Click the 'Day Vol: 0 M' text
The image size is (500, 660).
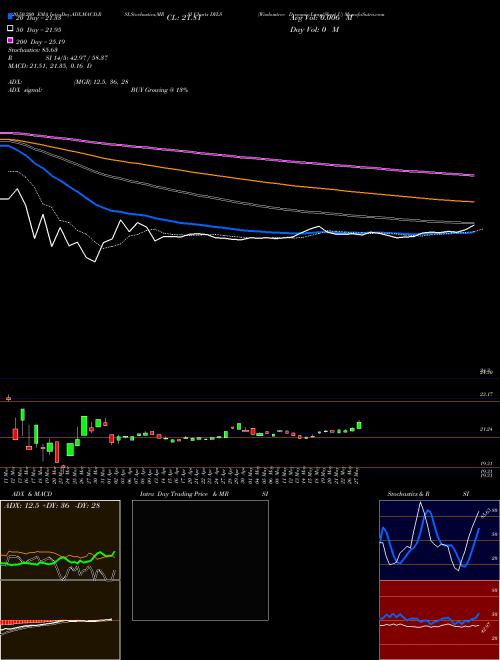pyautogui.click(x=314, y=30)
